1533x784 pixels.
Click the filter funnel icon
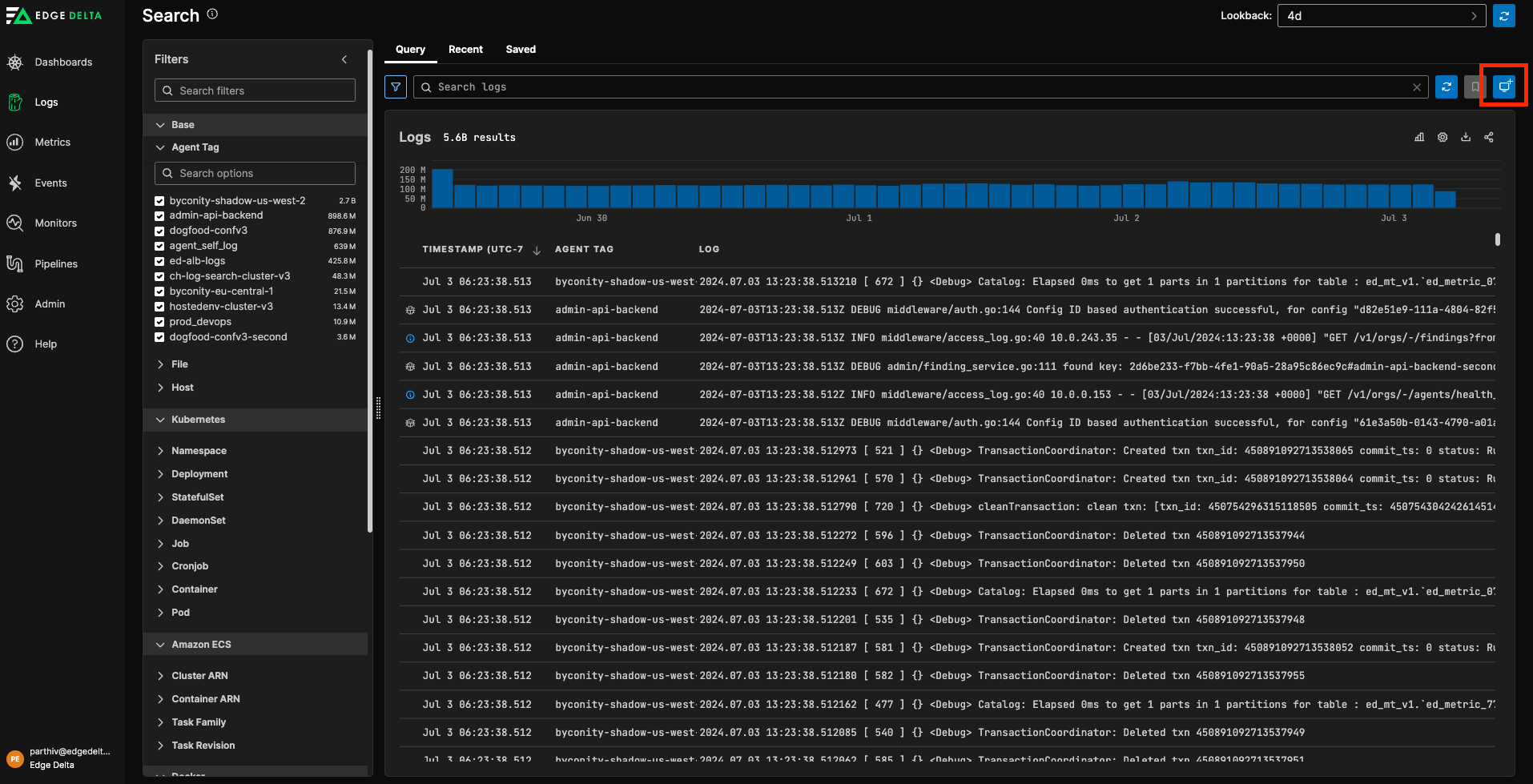point(396,87)
